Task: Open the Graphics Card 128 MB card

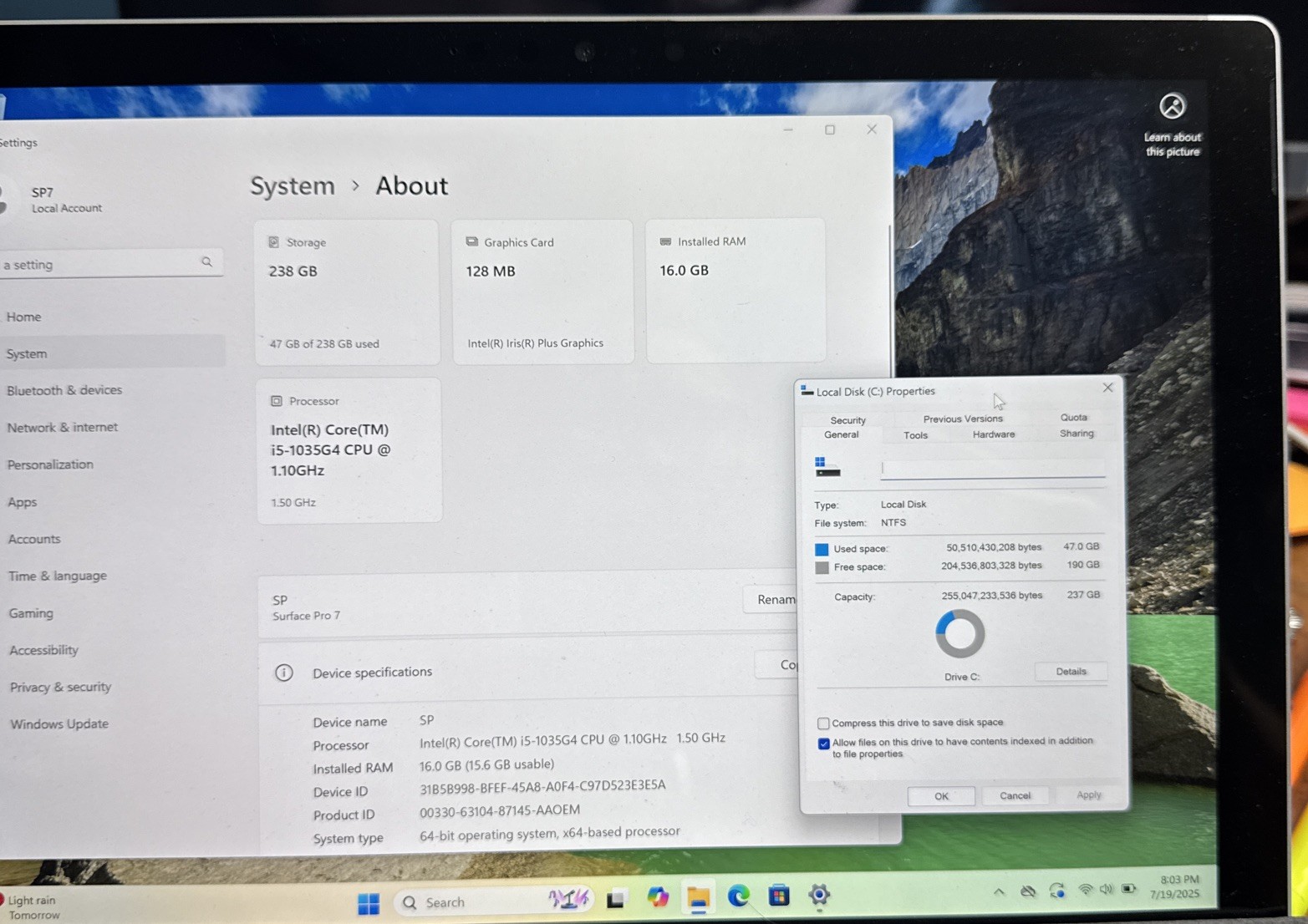Action: pos(542,291)
